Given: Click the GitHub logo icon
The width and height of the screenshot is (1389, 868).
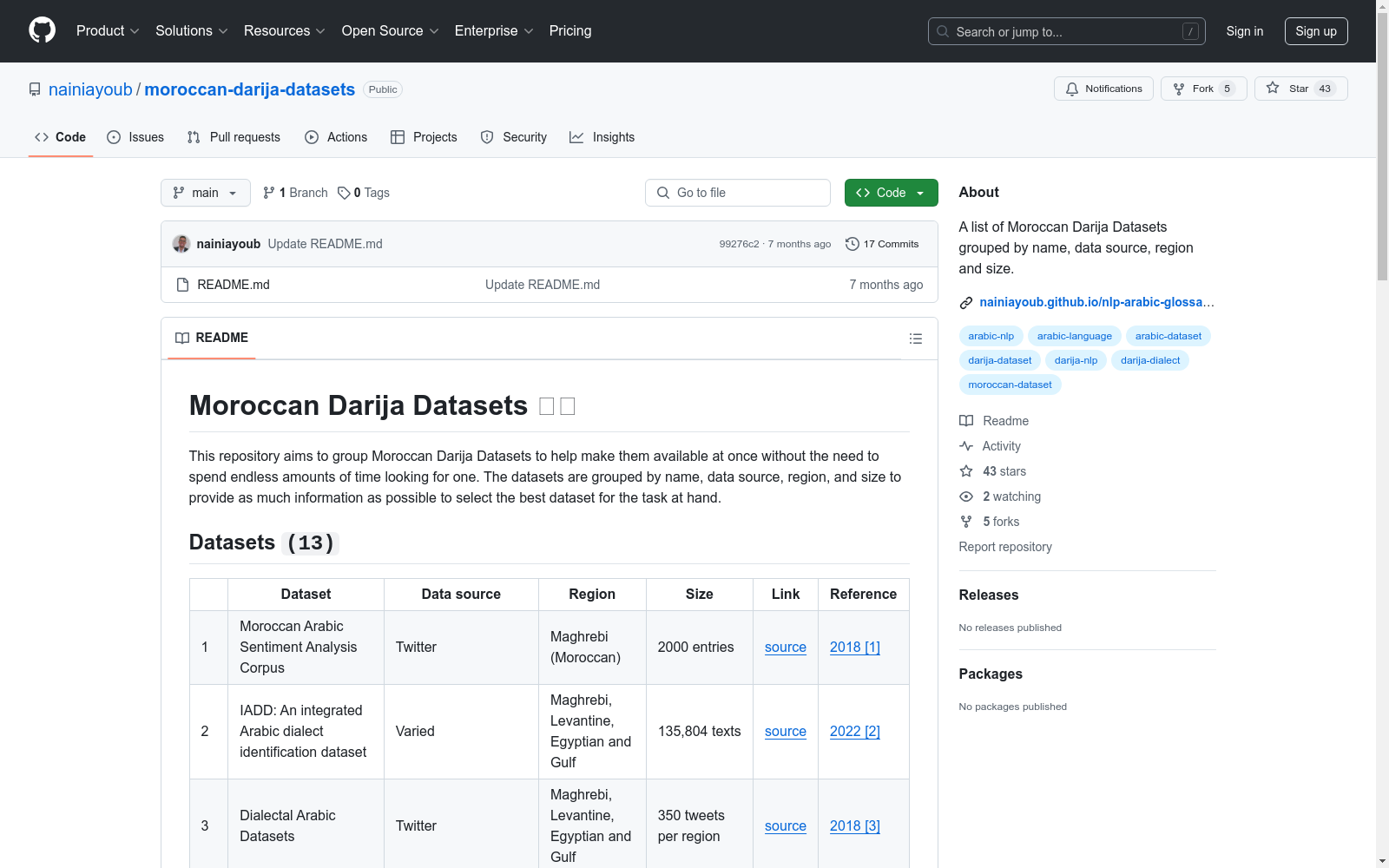Looking at the screenshot, I should pyautogui.click(x=42, y=30).
